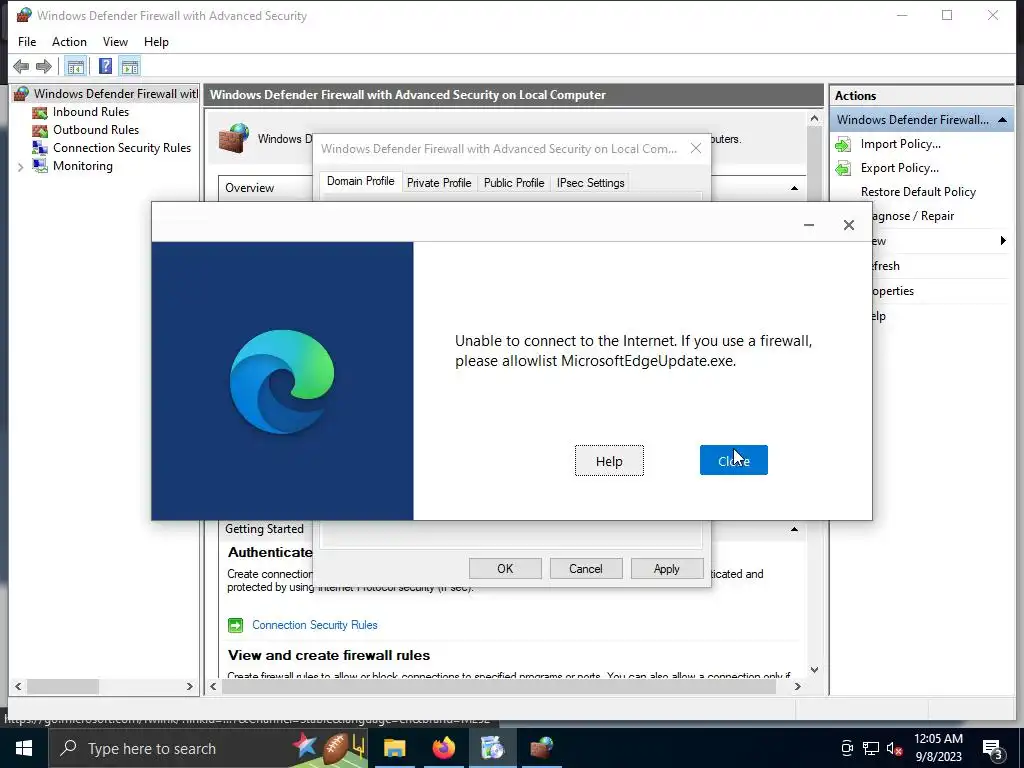The image size is (1024, 768).
Task: Open File Explorer from the taskbar
Action: click(394, 748)
